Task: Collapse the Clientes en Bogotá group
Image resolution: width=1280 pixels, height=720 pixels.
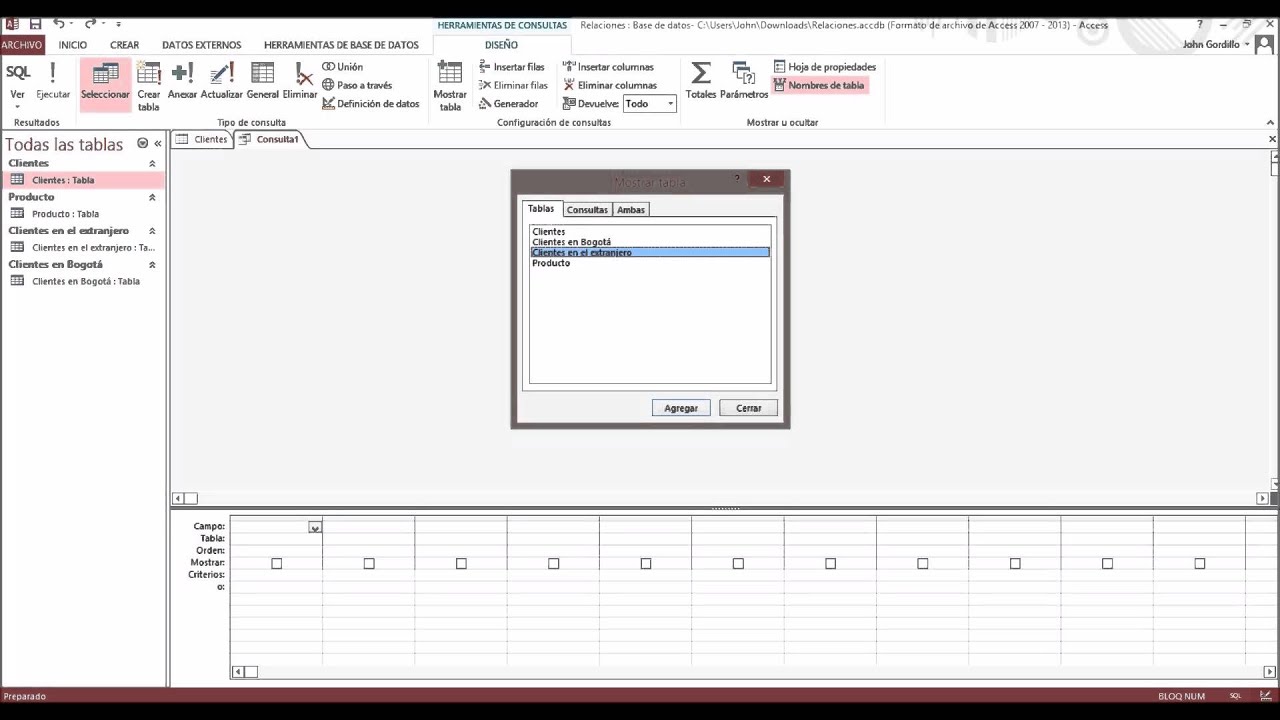Action: coord(152,265)
